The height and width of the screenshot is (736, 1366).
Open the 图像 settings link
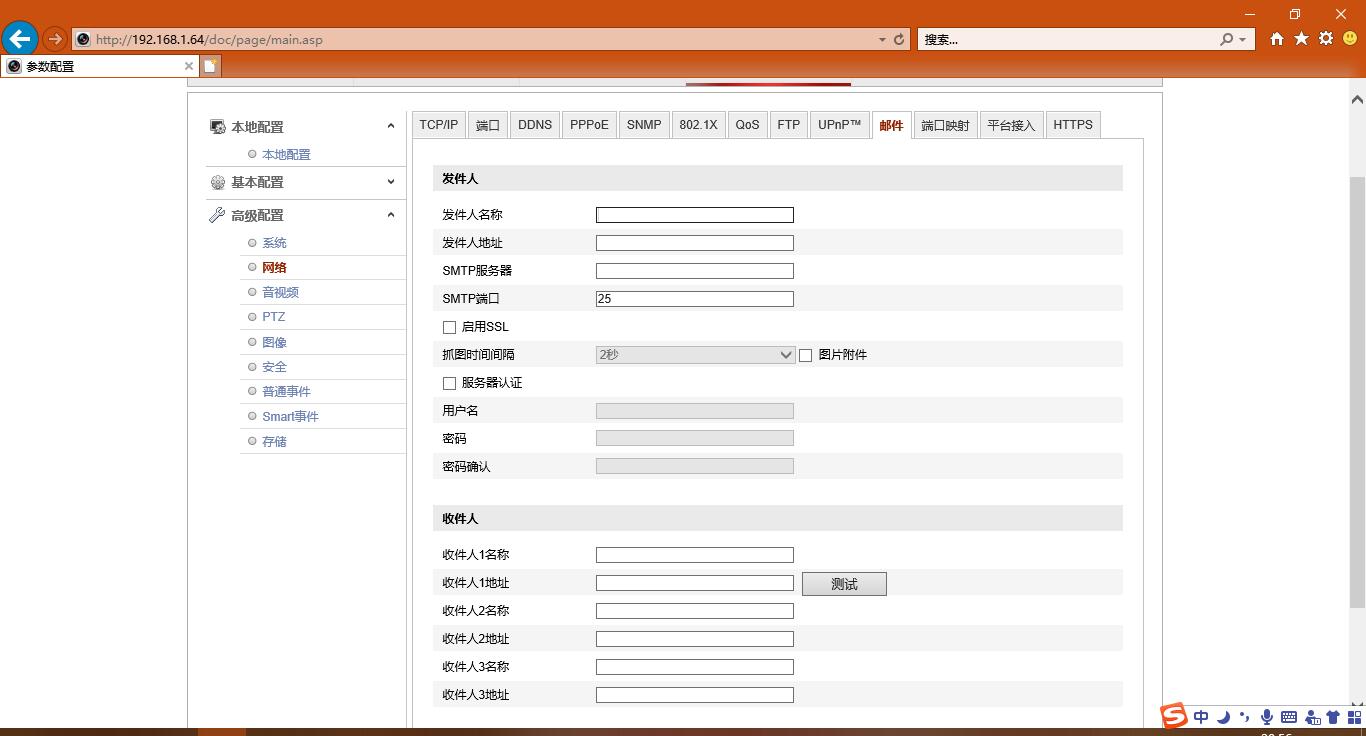[x=274, y=342]
